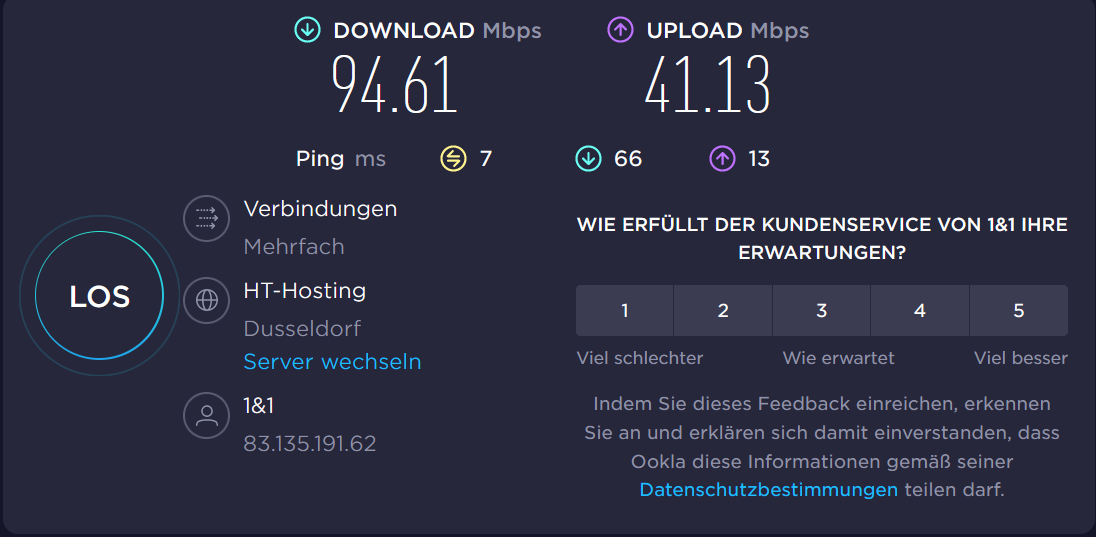Image resolution: width=1096 pixels, height=537 pixels.
Task: Click the 94.61 download speed result
Action: (x=395, y=84)
